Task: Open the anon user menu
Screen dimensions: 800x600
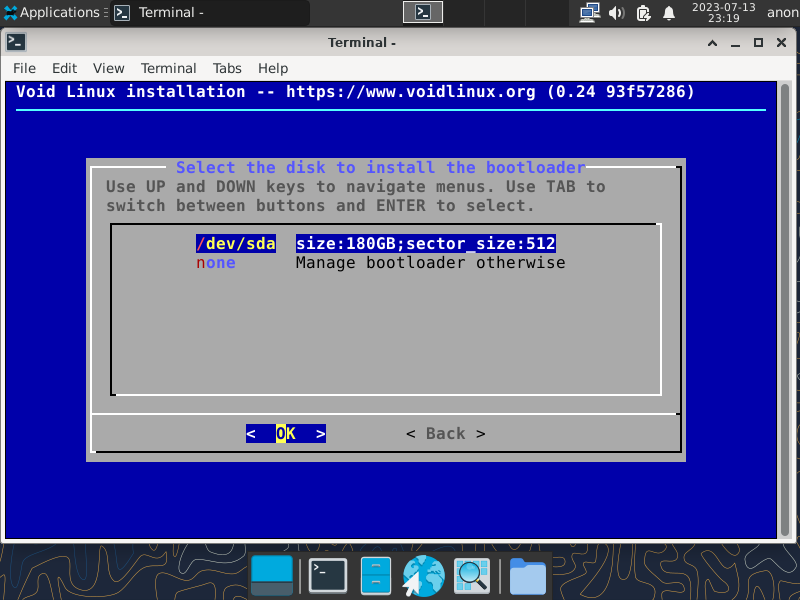Action: pos(783,13)
